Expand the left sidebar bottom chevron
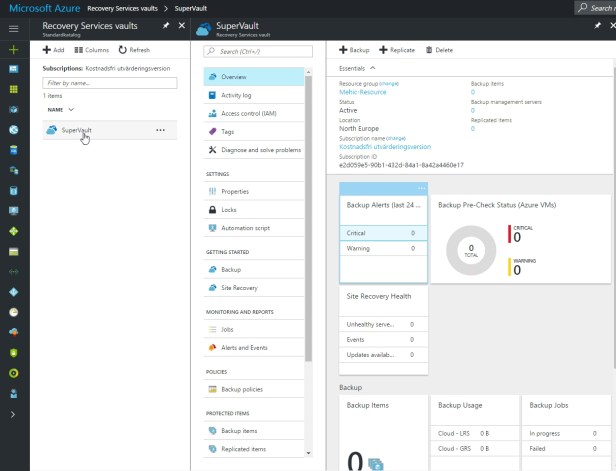 (x=14, y=413)
